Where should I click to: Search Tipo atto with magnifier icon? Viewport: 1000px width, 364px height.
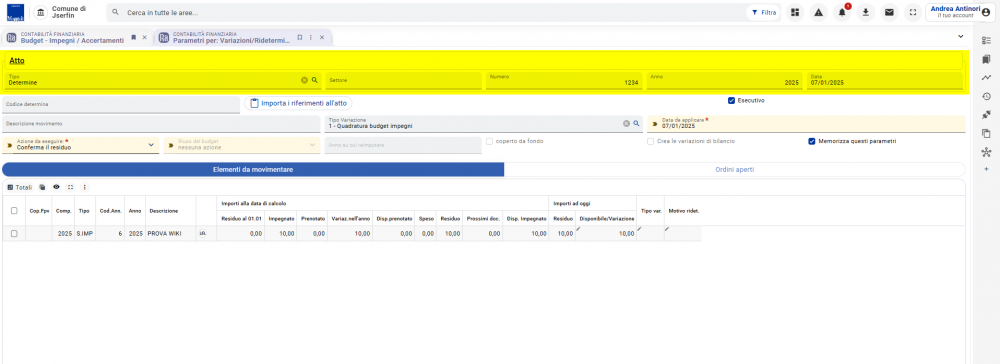click(314, 80)
